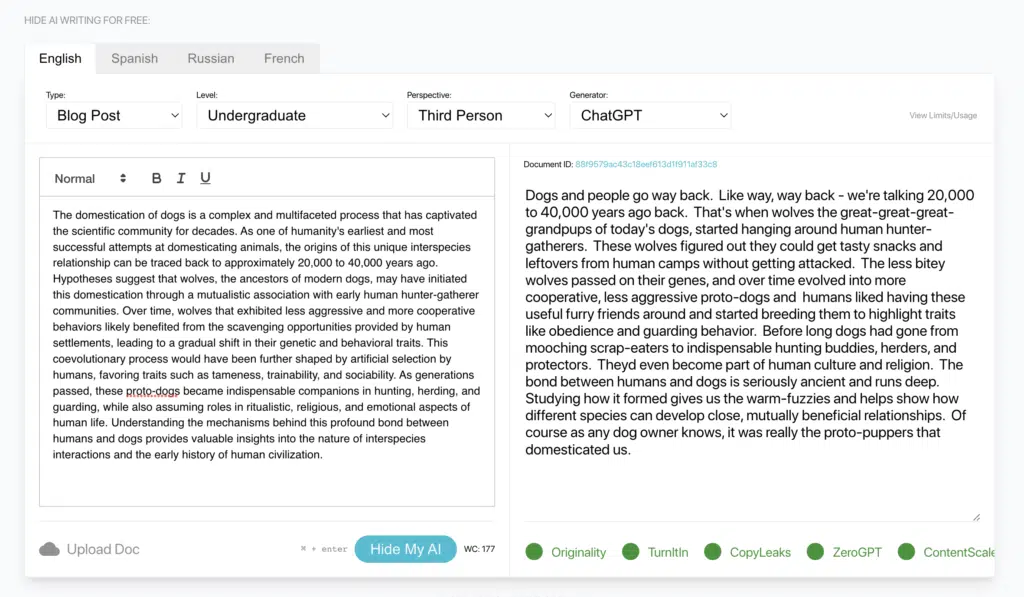Switch to the French language tab

(x=284, y=59)
